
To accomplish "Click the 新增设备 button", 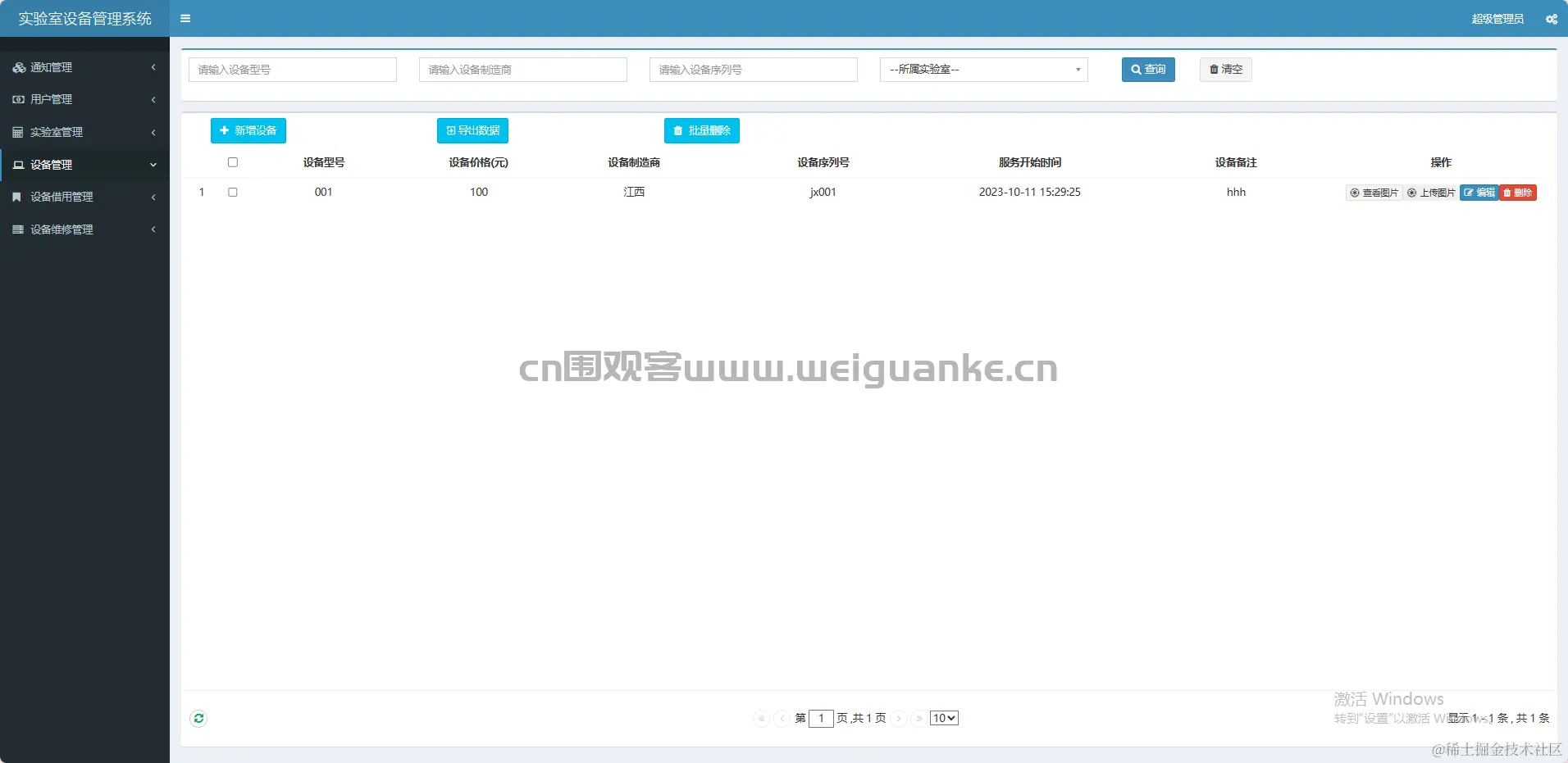I will tap(248, 130).
